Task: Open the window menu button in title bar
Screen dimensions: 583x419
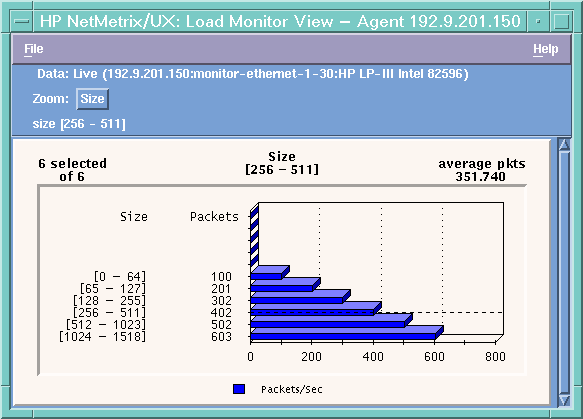Action: click(22, 21)
